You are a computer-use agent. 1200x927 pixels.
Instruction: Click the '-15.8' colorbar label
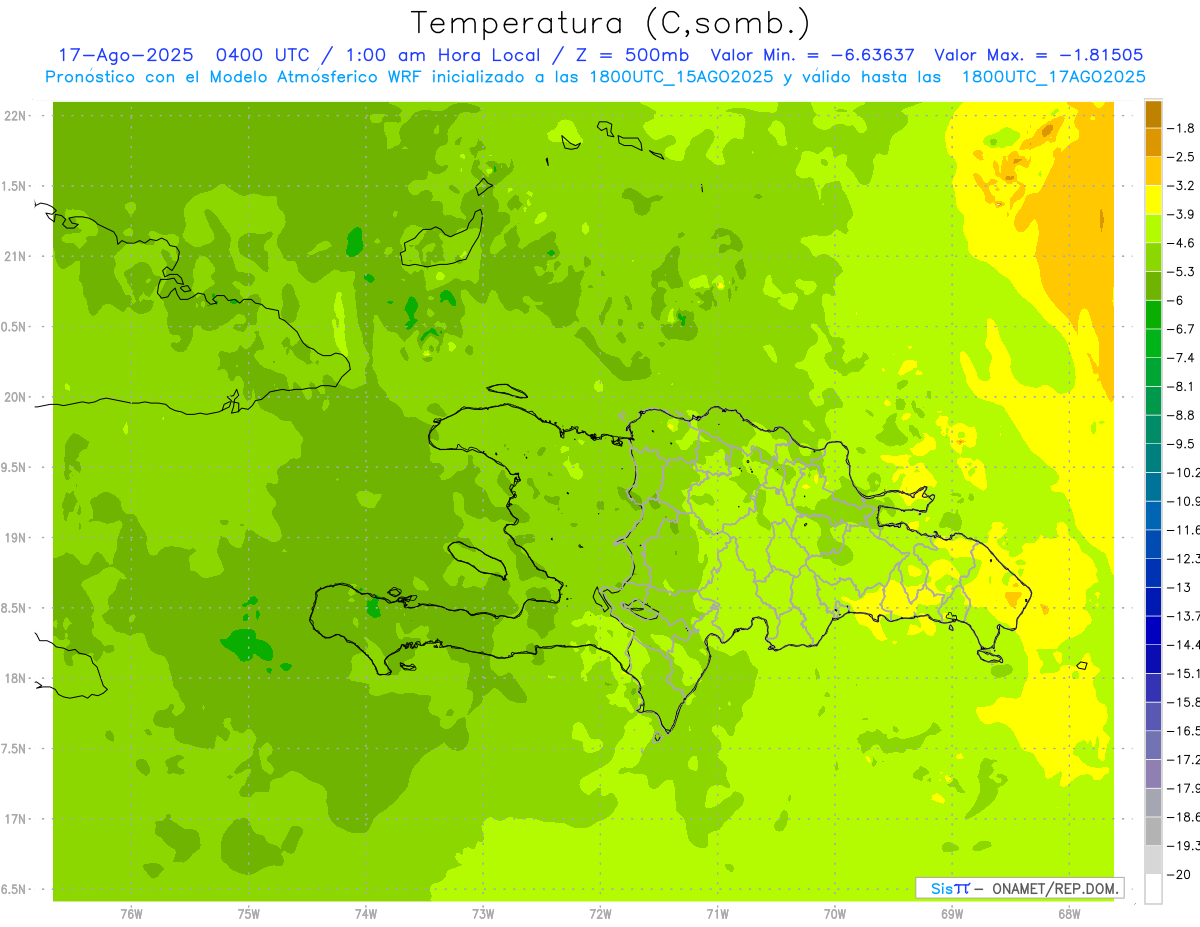1182,703
